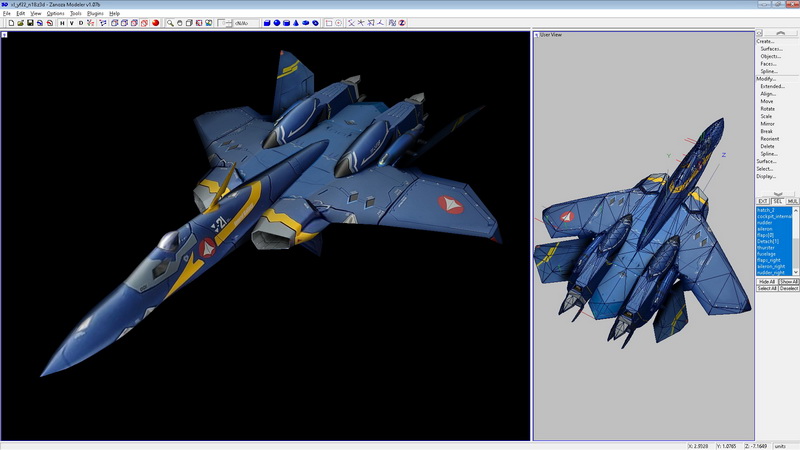The height and width of the screenshot is (450, 800).
Task: Click the New file icon
Action: (x=10, y=22)
